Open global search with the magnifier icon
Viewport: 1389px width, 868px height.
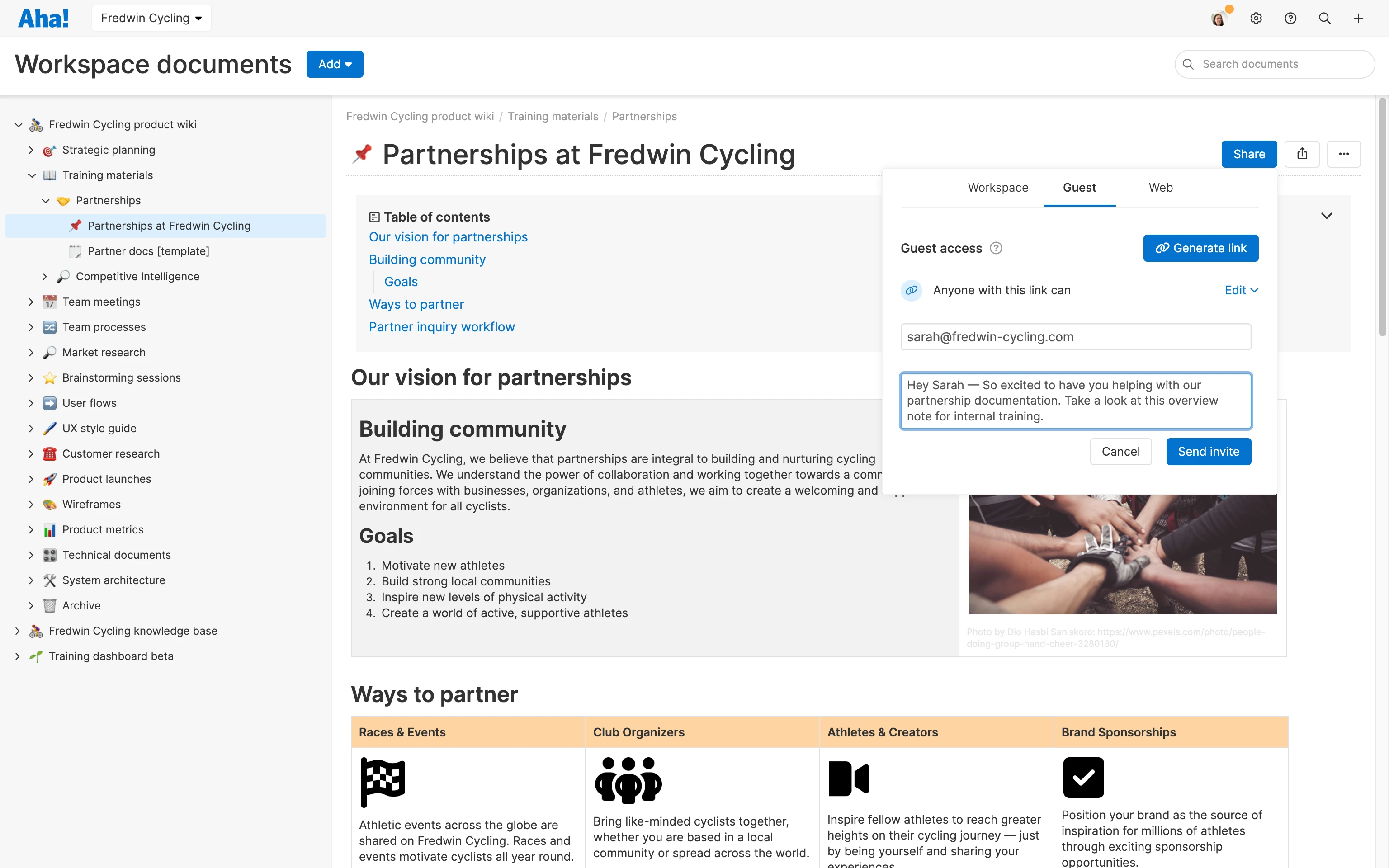click(x=1325, y=18)
